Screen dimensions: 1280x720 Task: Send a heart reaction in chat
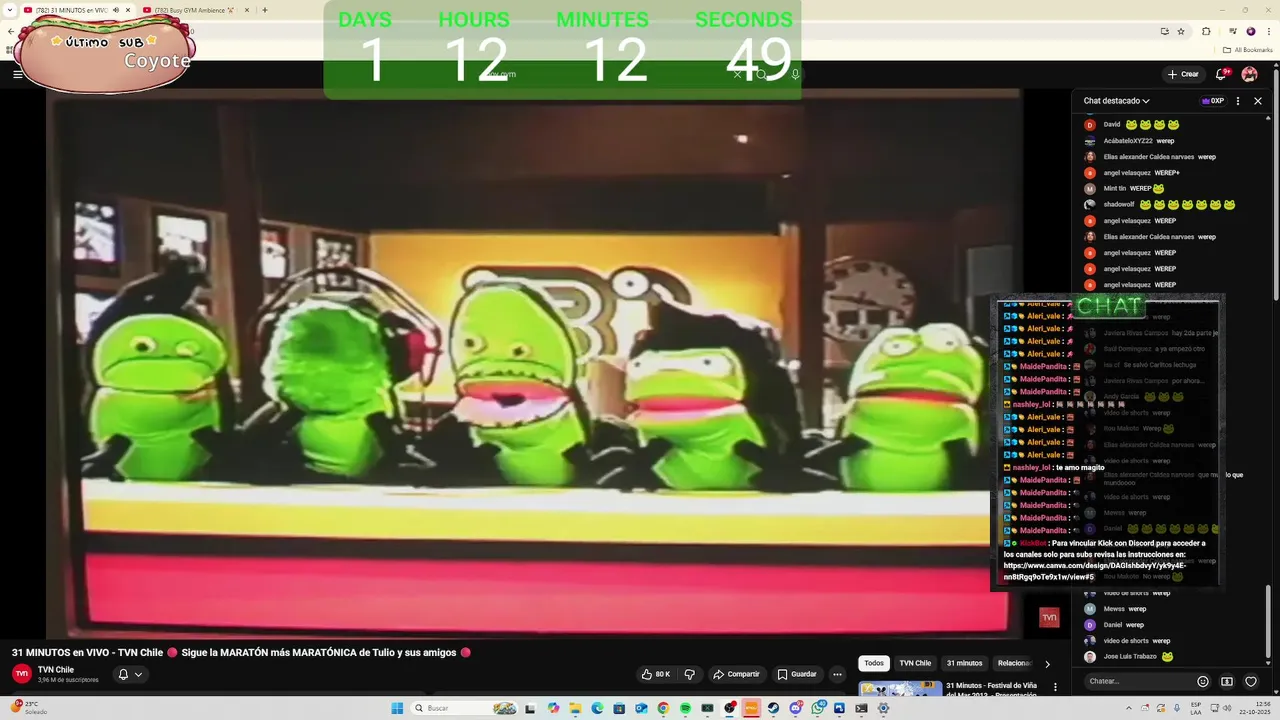click(1250, 681)
